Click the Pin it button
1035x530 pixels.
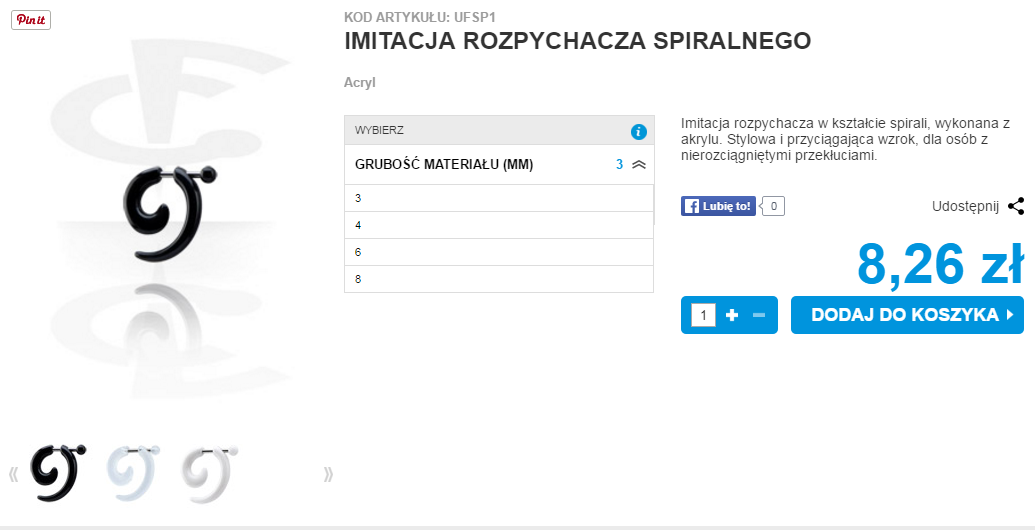31,20
